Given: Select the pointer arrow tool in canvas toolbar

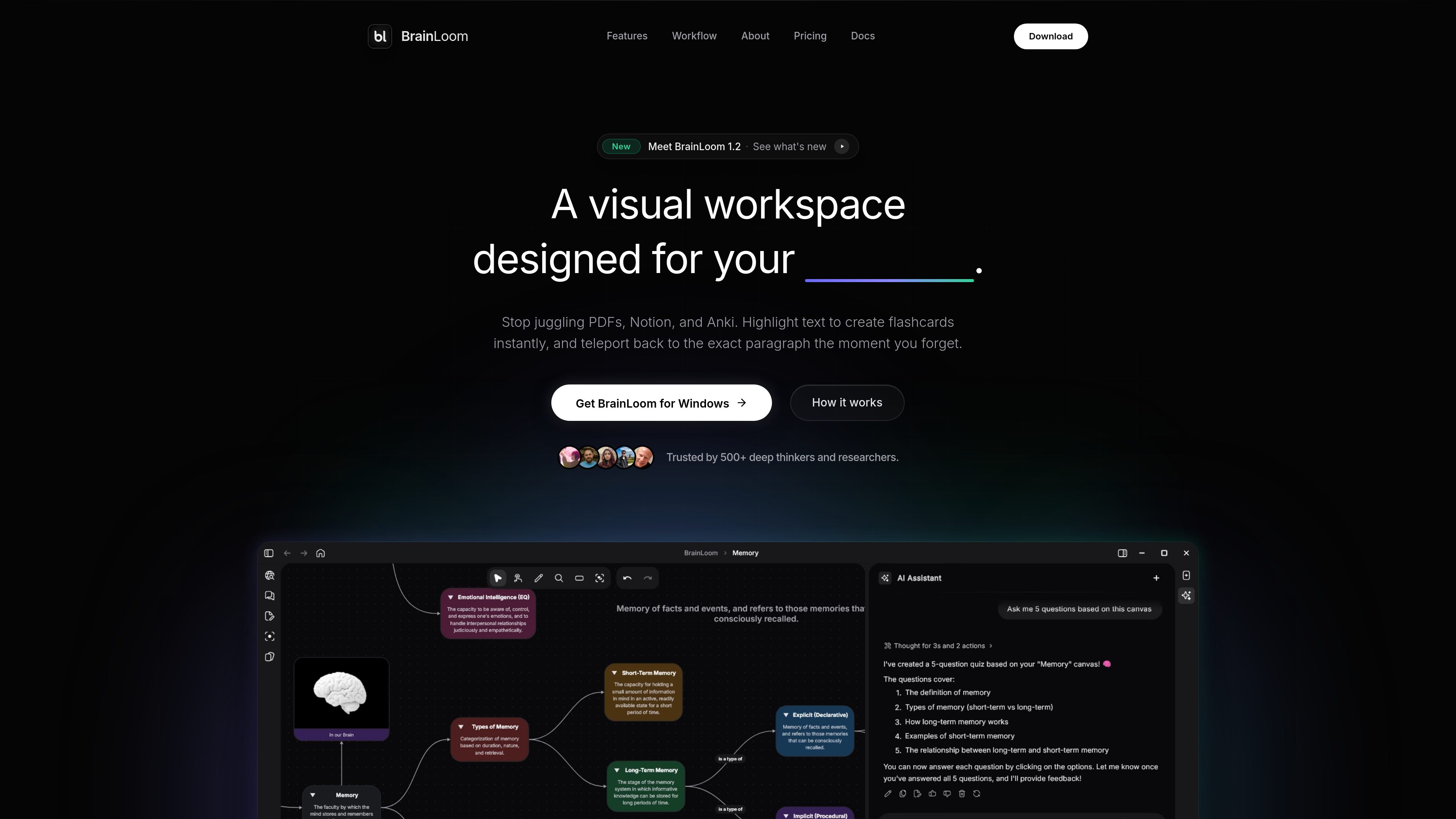Looking at the screenshot, I should [497, 577].
